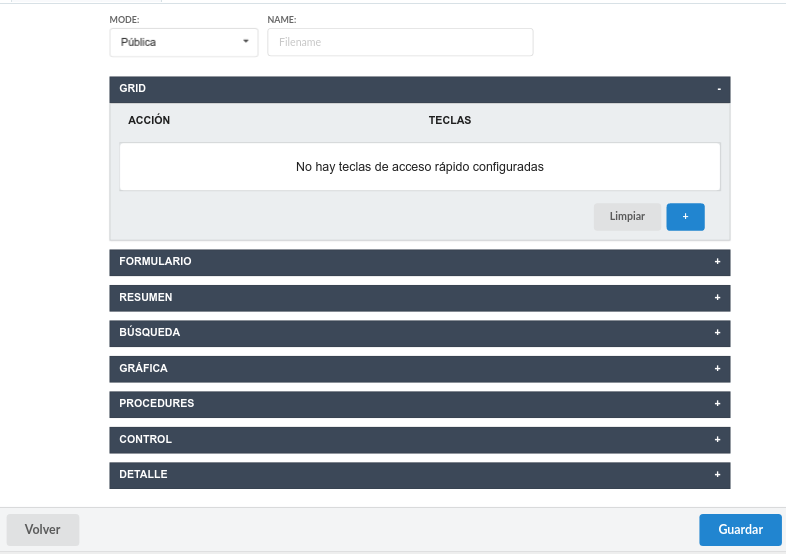Click the plus icon on FORMULARIO bar
This screenshot has height=554, width=786.
click(717, 262)
